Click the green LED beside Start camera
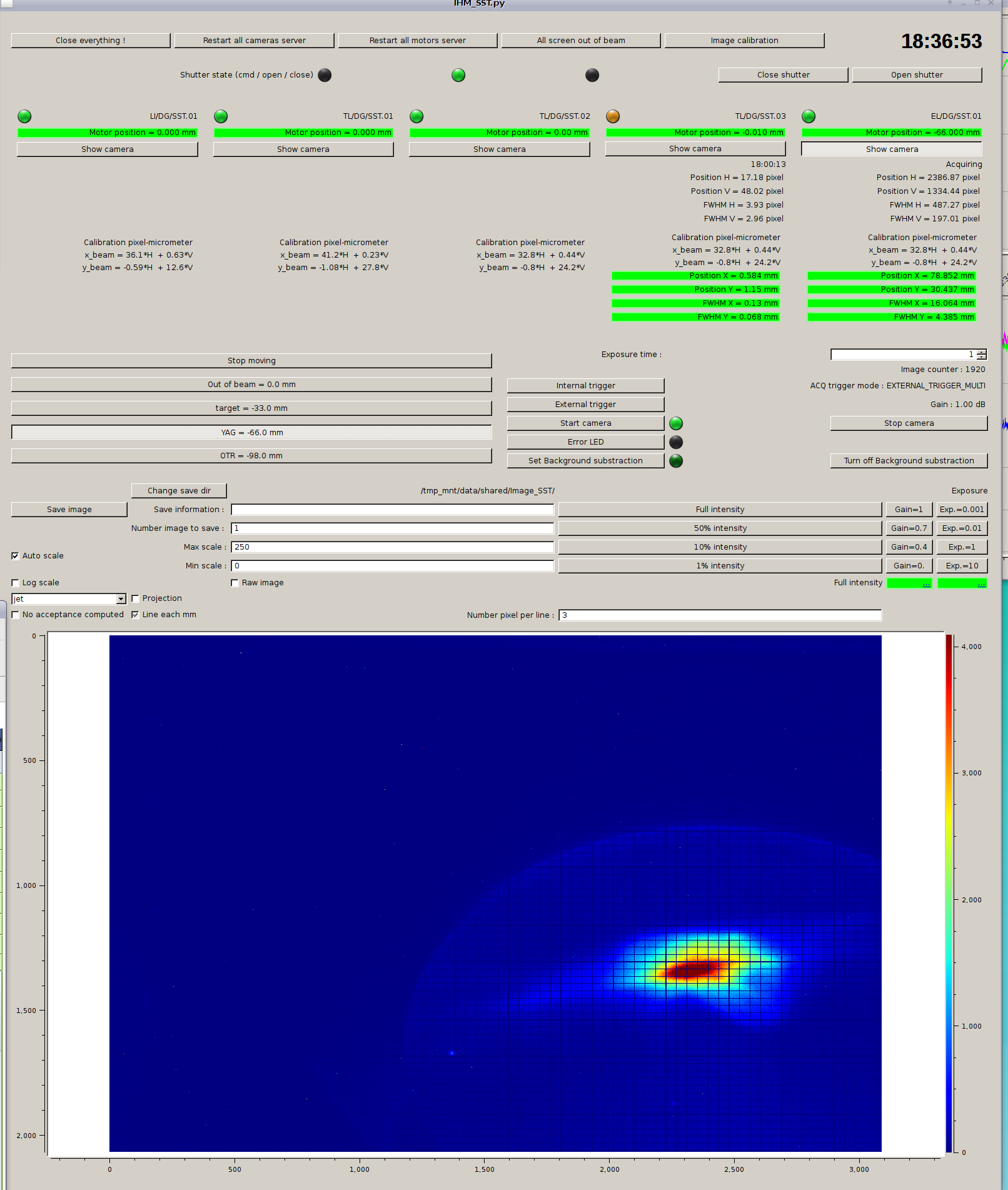 coord(676,423)
